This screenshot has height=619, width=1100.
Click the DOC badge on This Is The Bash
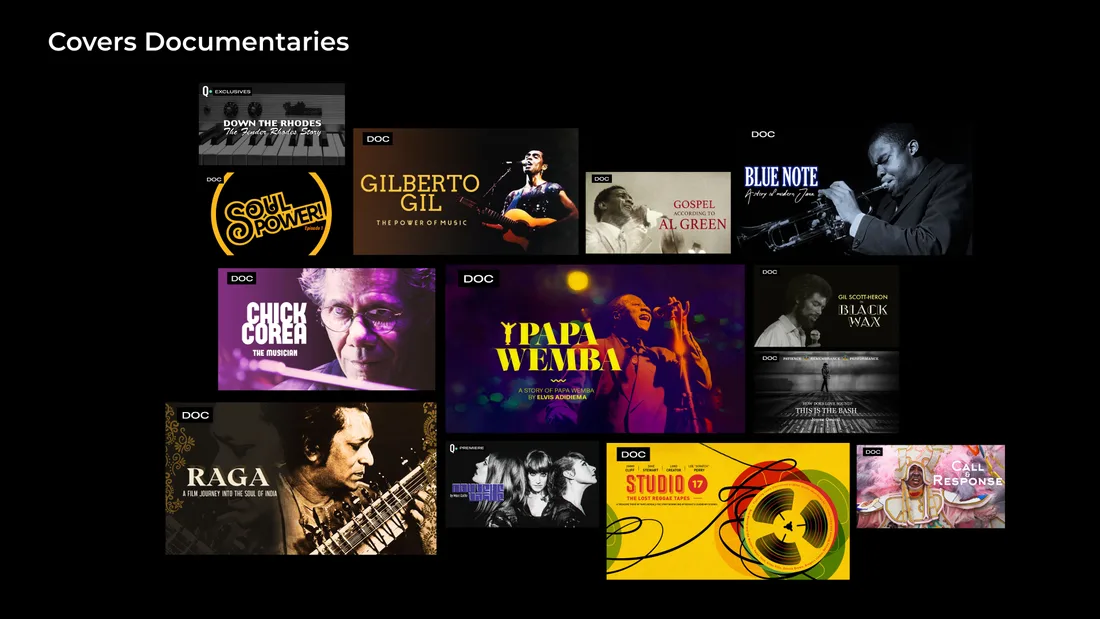[770, 359]
